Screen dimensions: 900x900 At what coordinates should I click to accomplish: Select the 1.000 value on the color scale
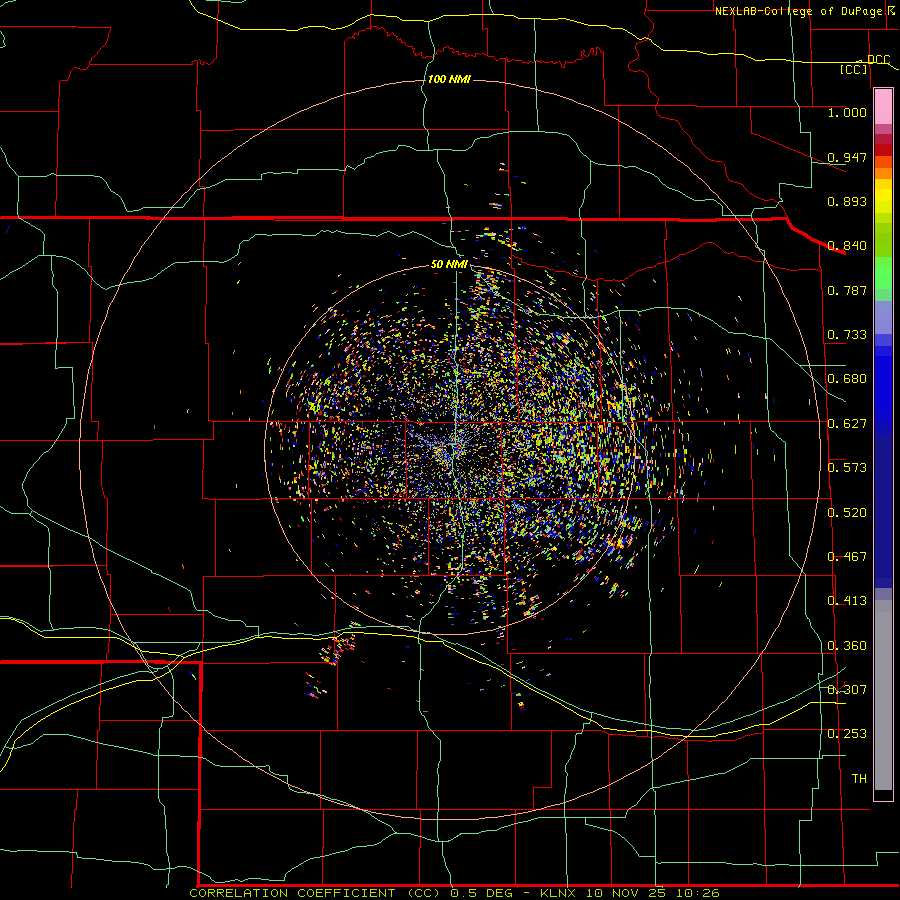[x=847, y=112]
